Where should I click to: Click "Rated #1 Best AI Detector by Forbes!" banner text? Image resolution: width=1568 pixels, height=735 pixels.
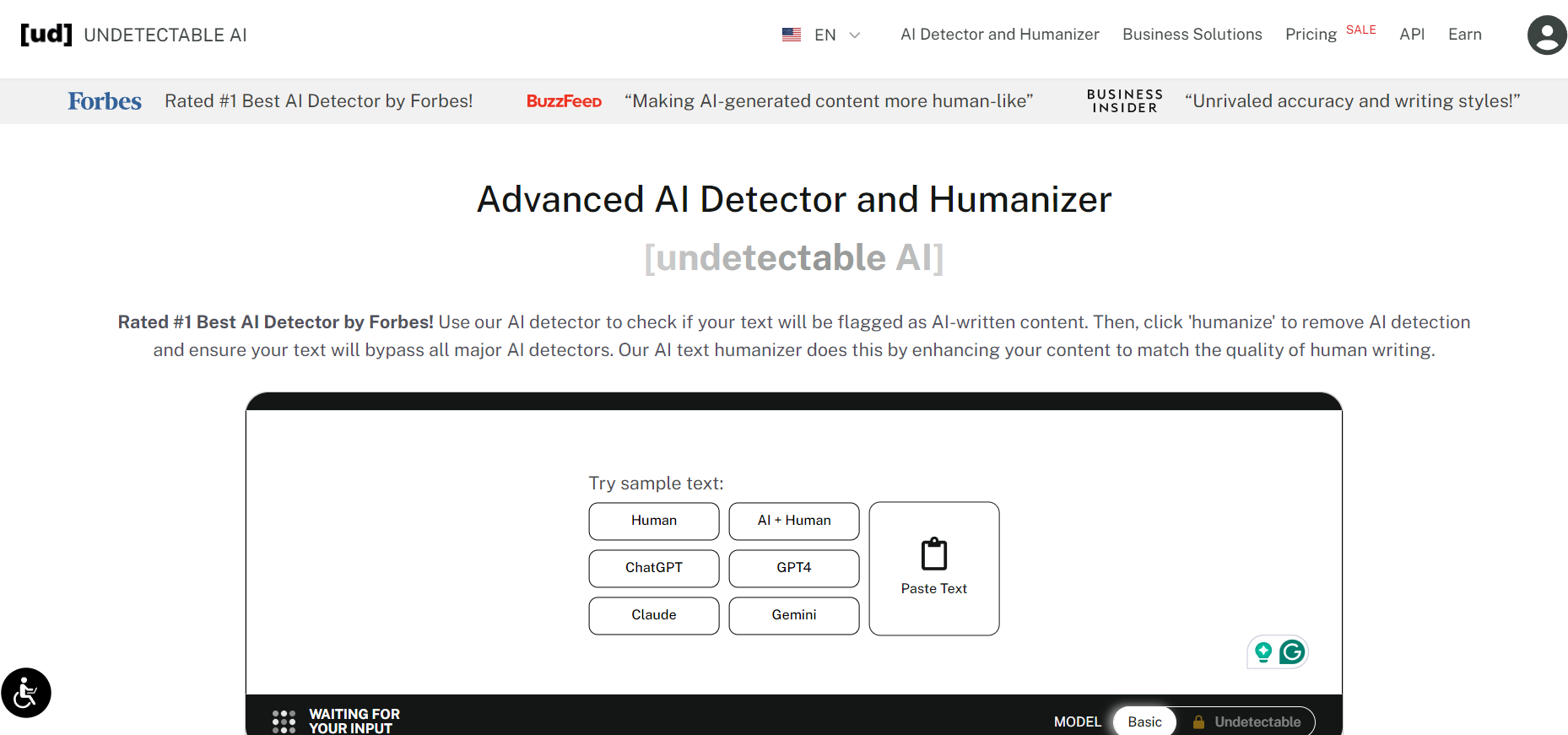pos(319,101)
